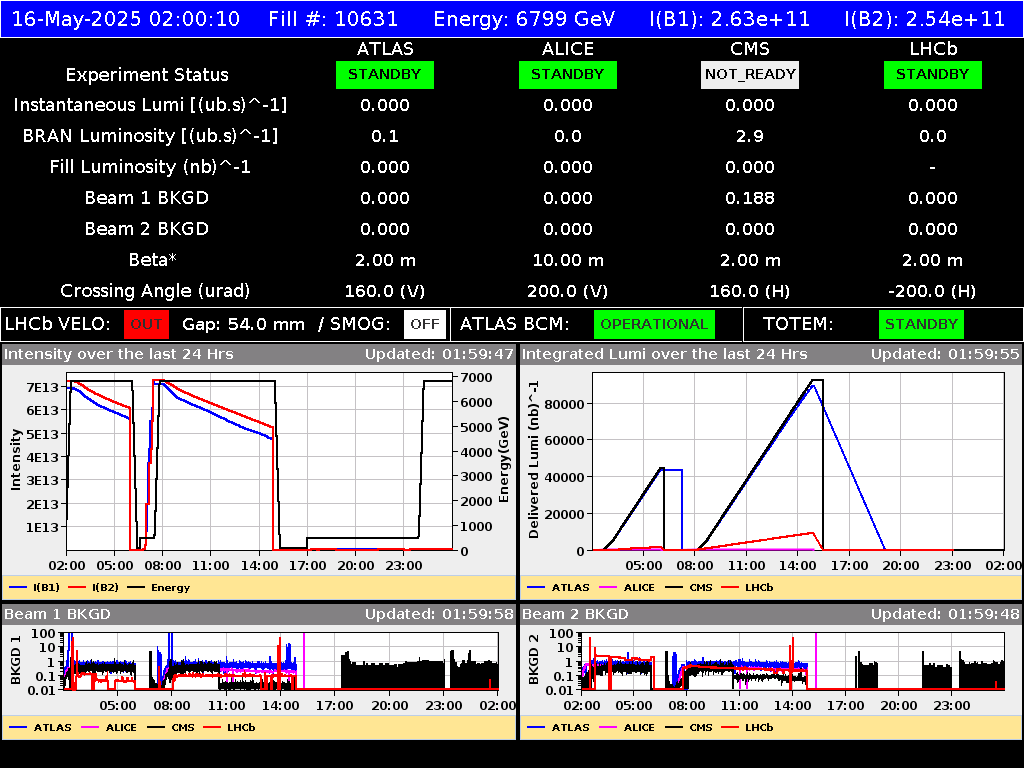This screenshot has width=1024, height=768.
Task: Click inside the intensity and energy plot area
Action: tap(259, 461)
